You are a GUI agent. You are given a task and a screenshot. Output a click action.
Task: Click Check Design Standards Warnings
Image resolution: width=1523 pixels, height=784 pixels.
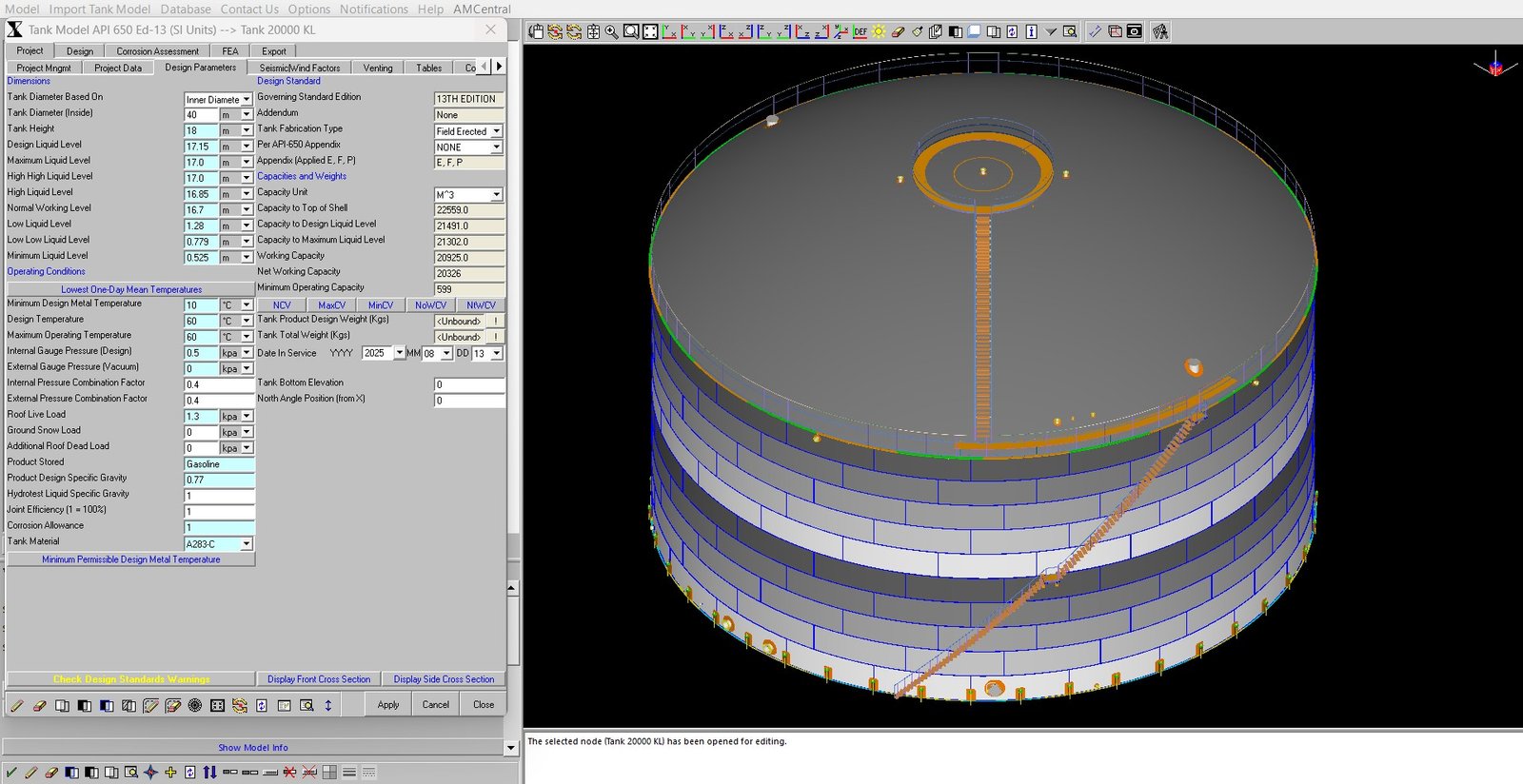[x=131, y=679]
